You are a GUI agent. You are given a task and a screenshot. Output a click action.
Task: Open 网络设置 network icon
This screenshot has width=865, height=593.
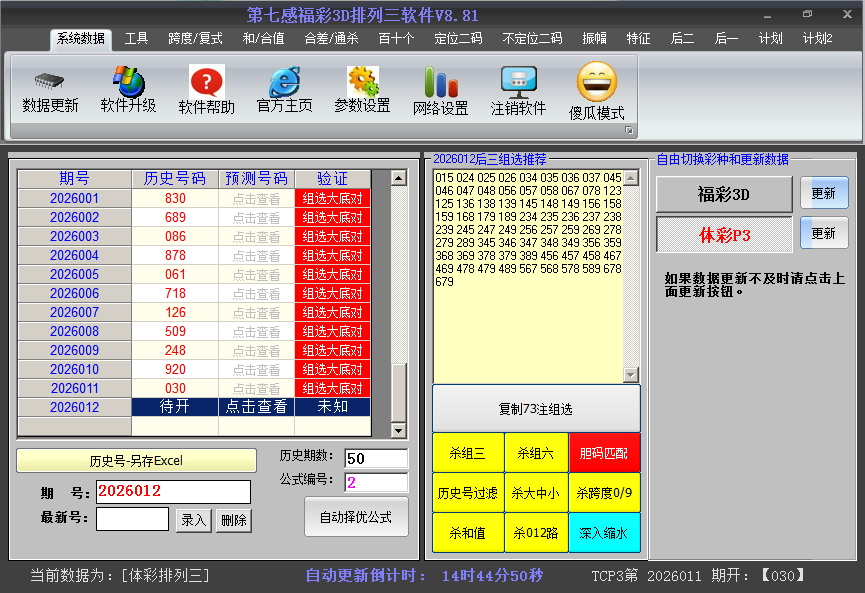click(440, 82)
